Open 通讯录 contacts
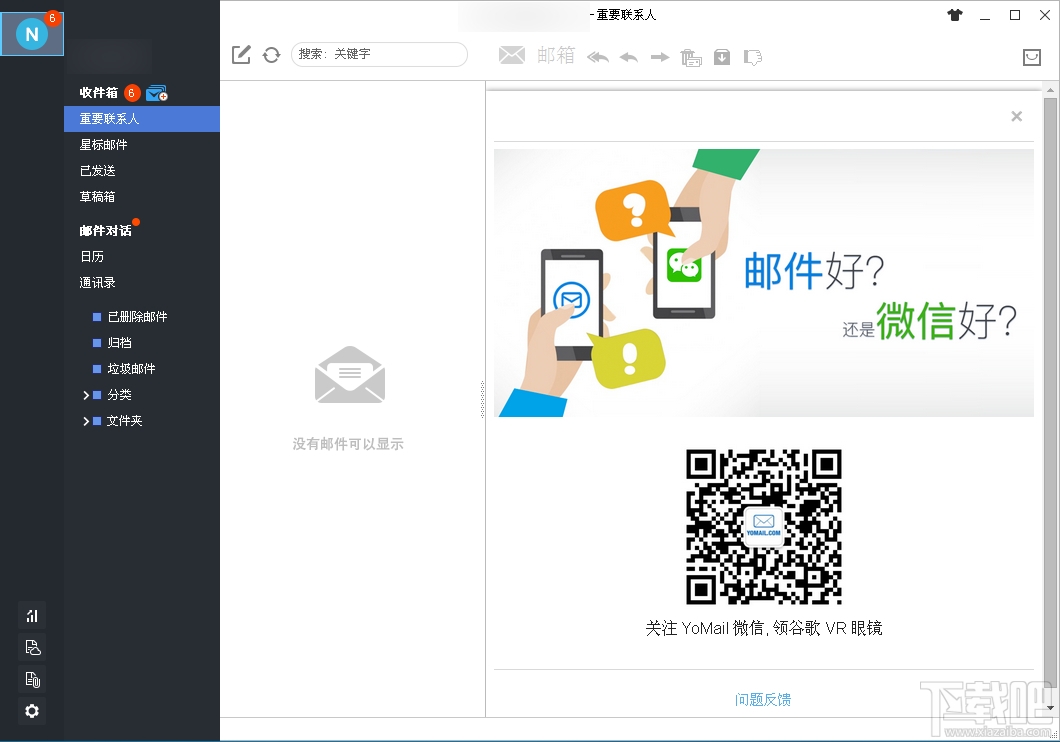 (x=97, y=282)
